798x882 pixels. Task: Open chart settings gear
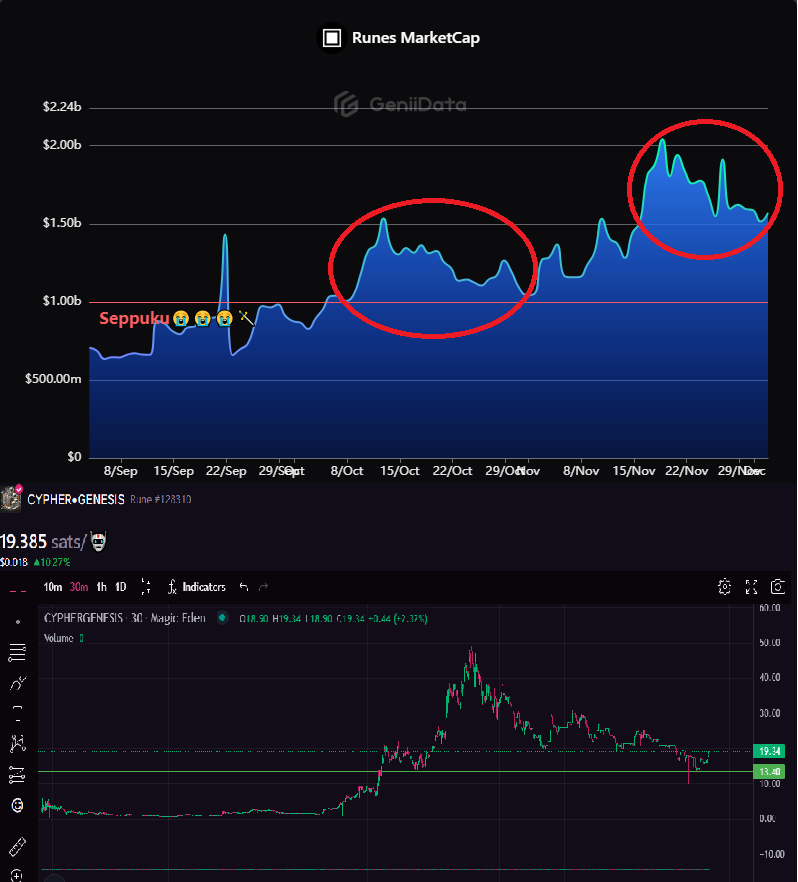click(x=725, y=587)
